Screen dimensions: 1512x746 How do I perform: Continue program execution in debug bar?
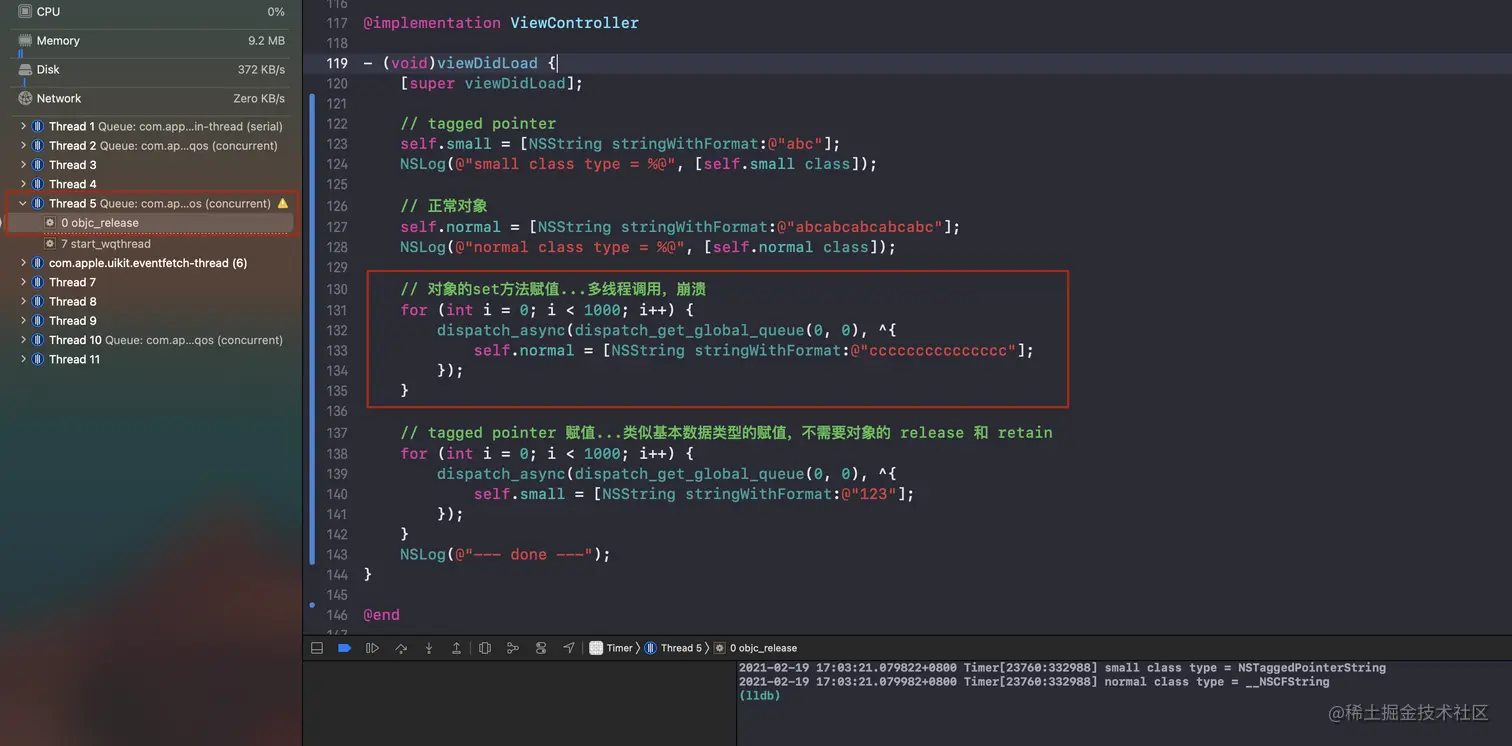coord(373,648)
